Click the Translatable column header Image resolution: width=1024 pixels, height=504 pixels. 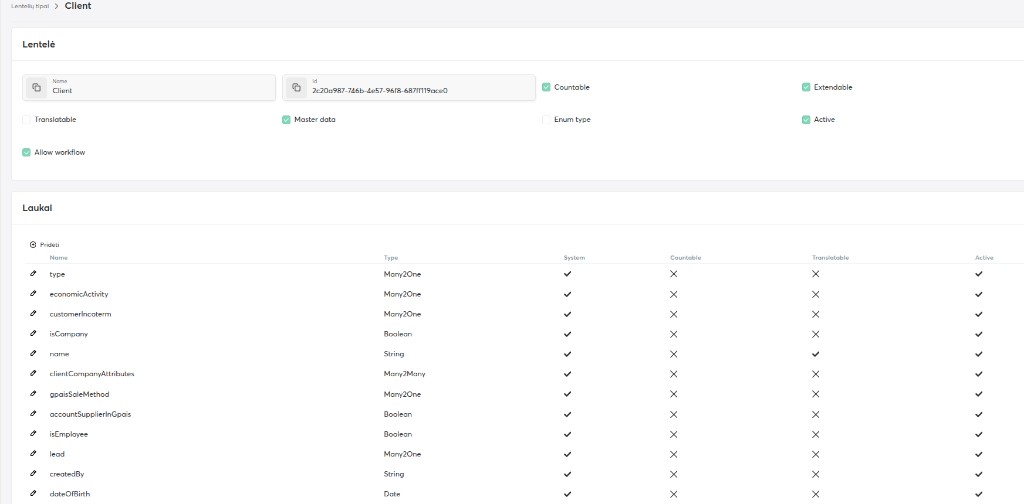[x=830, y=258]
